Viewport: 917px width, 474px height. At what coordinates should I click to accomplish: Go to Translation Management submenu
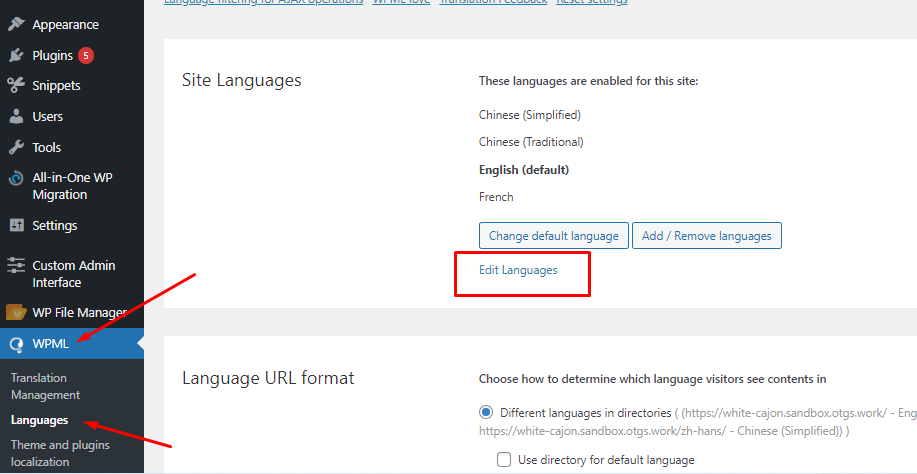pos(46,386)
